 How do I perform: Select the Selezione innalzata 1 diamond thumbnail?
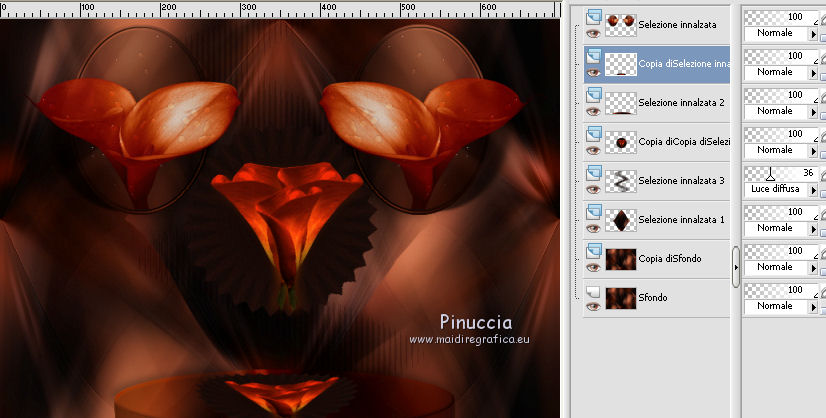coord(620,219)
